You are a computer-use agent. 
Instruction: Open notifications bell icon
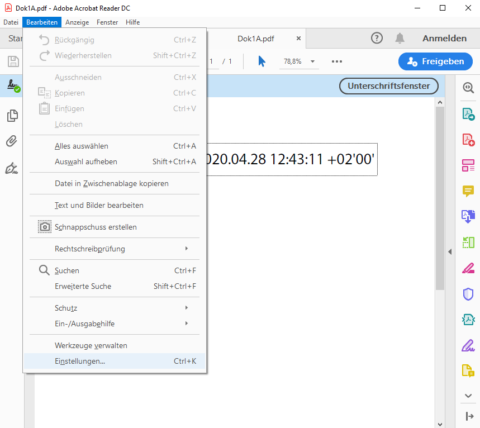[x=400, y=38]
